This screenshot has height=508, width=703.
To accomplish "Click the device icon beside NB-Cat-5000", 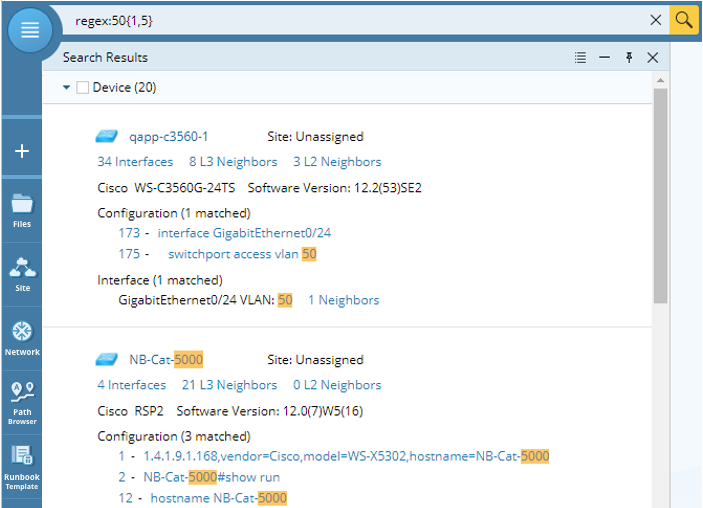I will point(107,360).
